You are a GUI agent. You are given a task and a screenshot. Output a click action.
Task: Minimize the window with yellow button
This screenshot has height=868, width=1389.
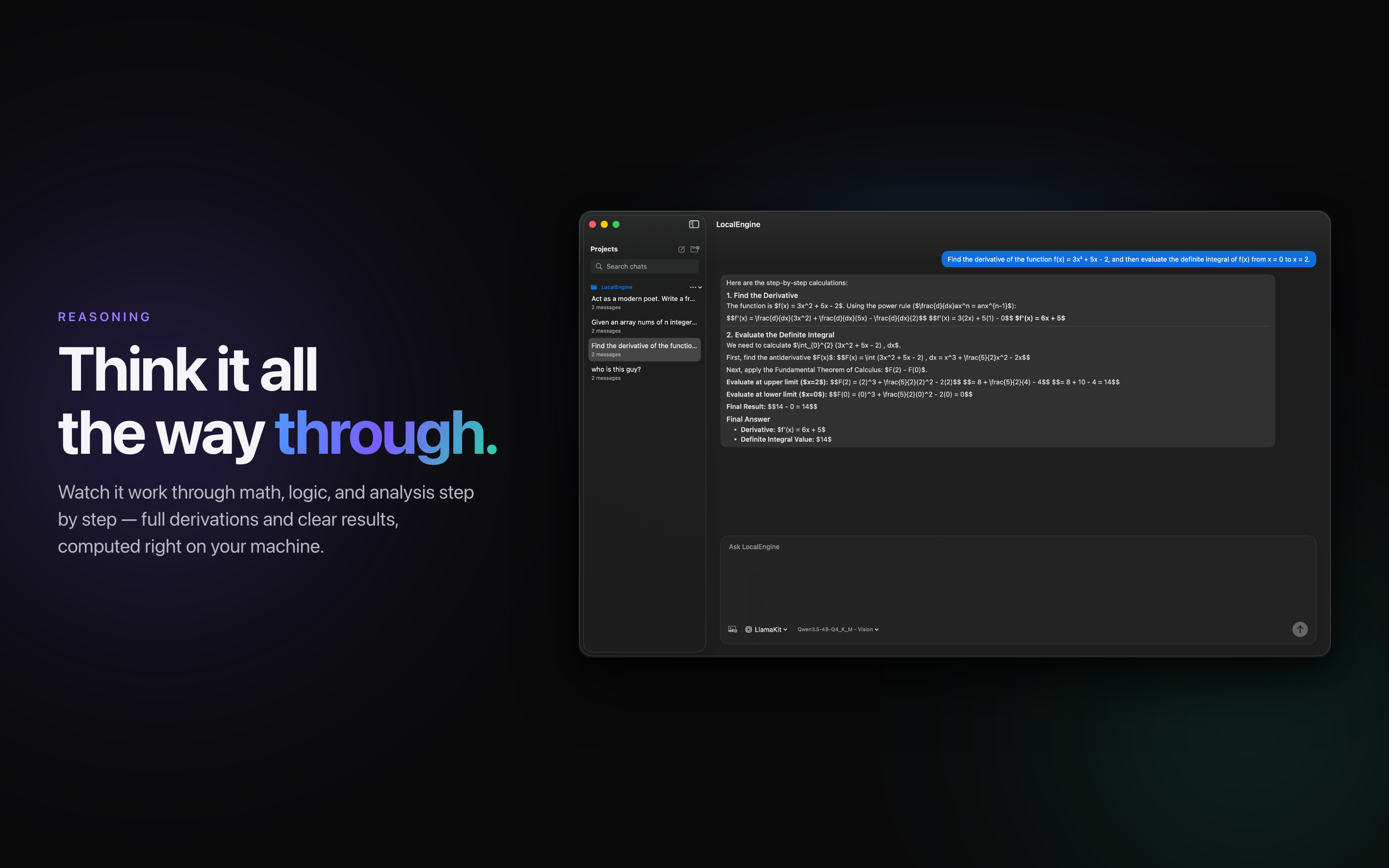coord(604,224)
